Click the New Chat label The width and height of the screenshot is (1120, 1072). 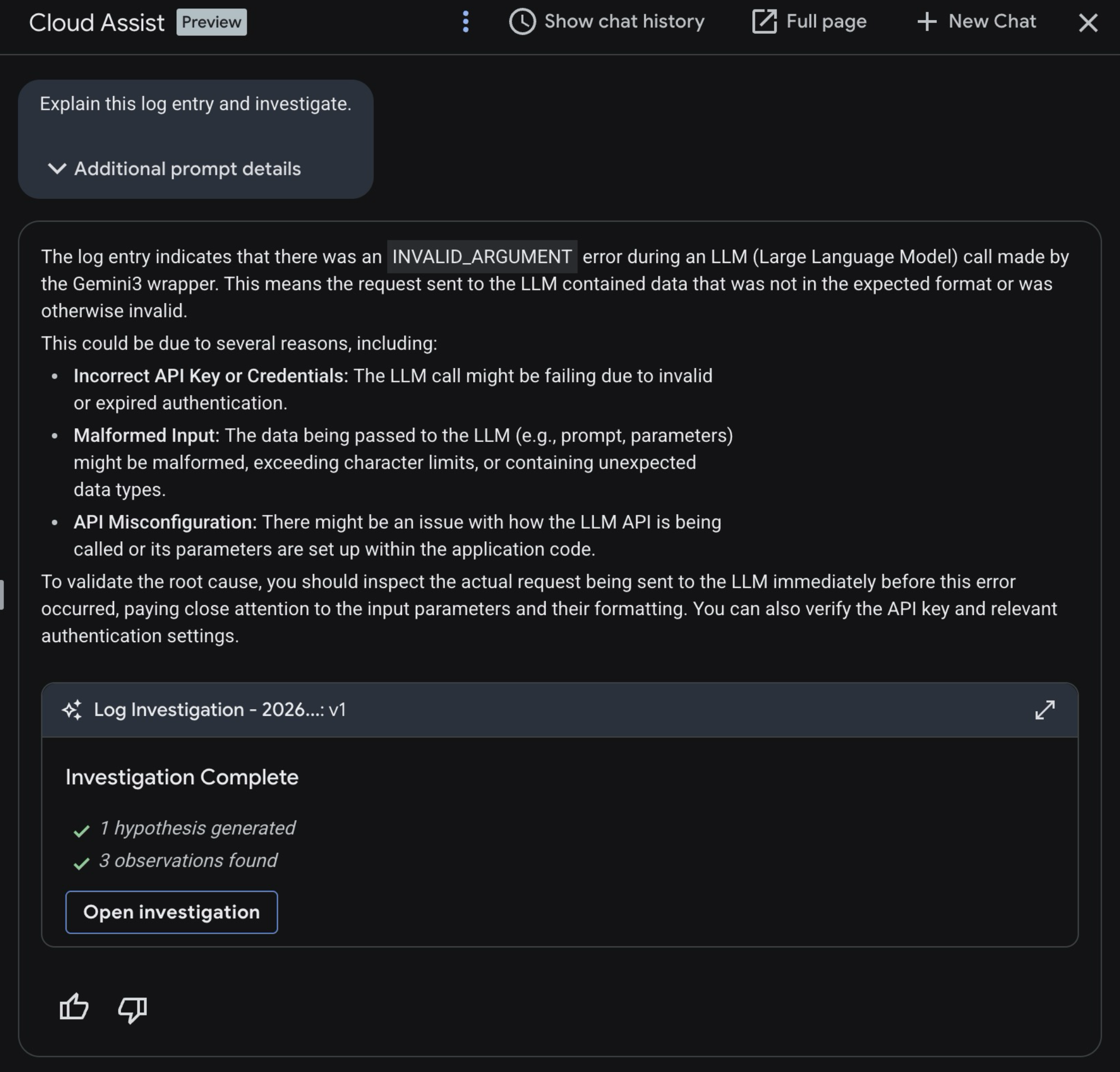point(992,22)
